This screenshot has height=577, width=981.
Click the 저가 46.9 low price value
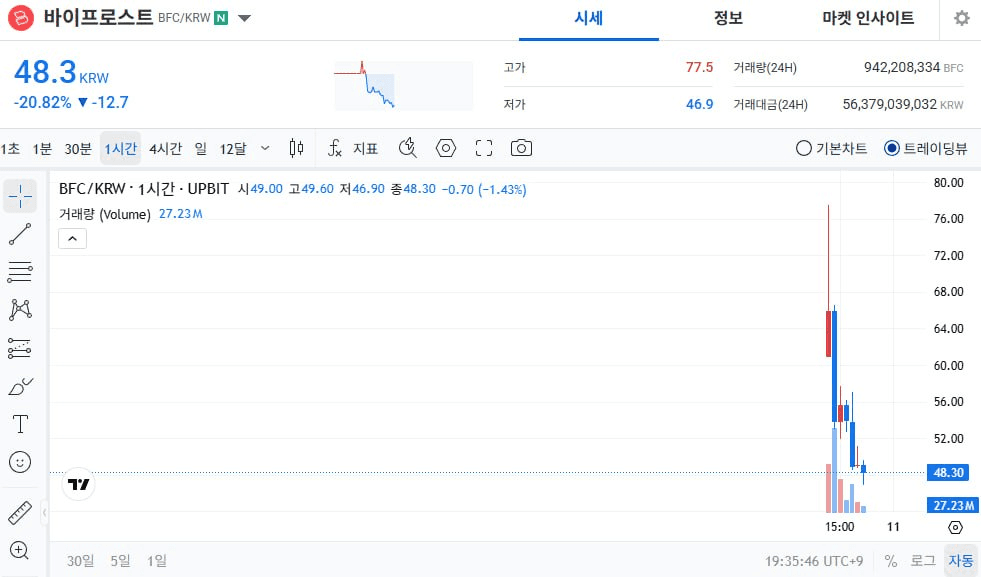[x=699, y=105]
